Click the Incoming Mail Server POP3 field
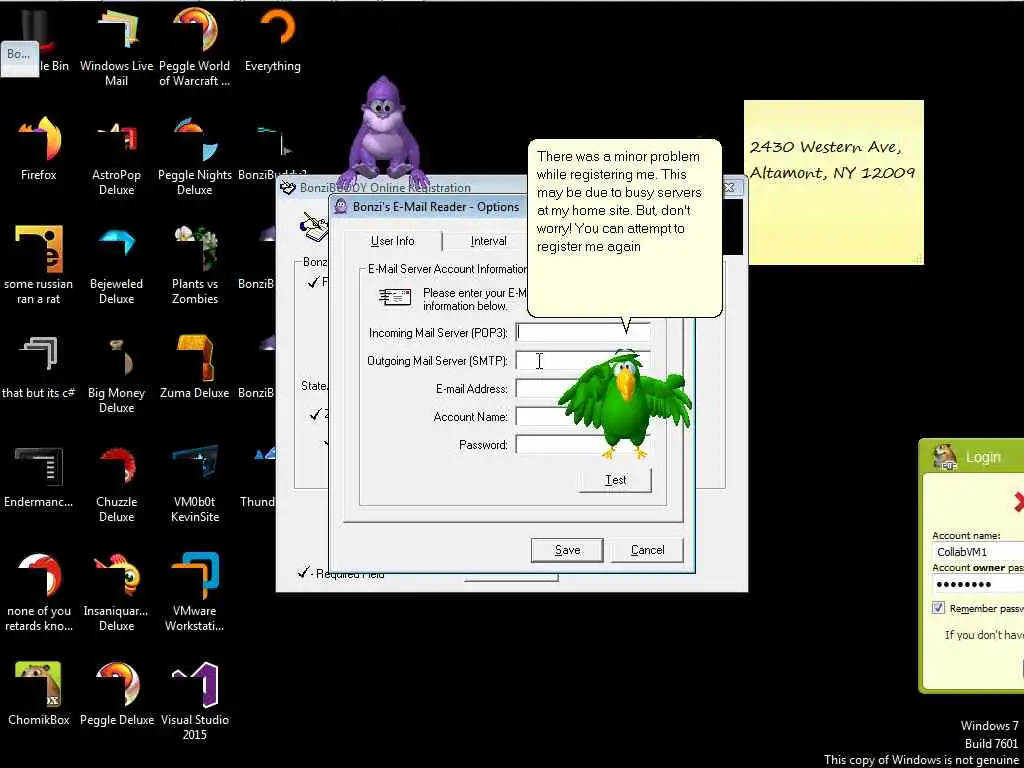Image resolution: width=1024 pixels, height=768 pixels. (583, 332)
